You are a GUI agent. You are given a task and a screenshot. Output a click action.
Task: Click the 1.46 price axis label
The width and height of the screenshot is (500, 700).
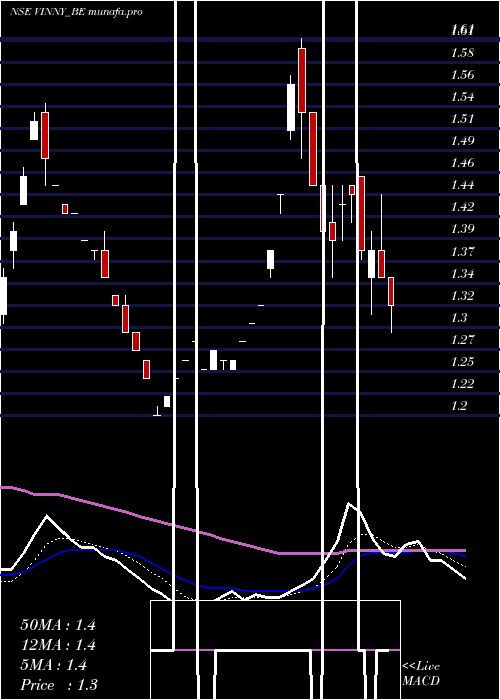[x=462, y=162]
